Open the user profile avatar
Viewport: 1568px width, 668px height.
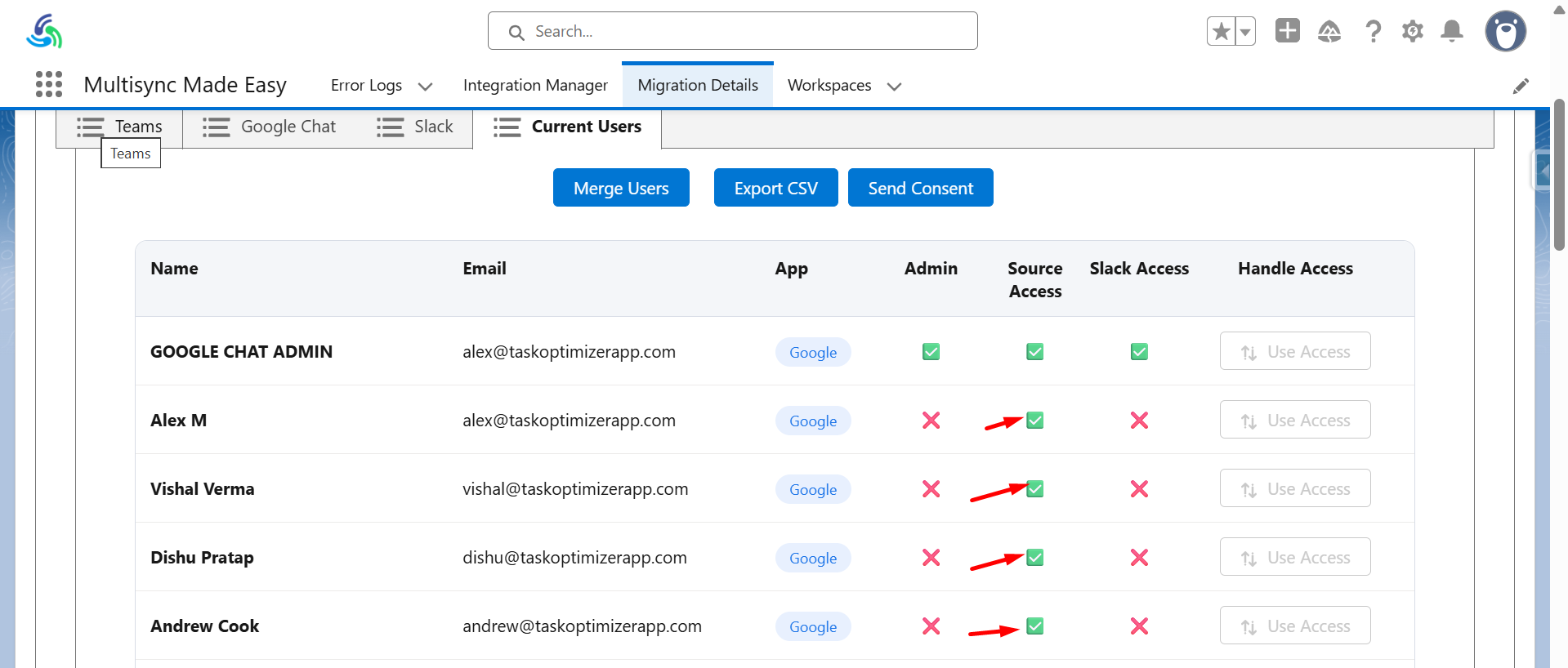1506,31
